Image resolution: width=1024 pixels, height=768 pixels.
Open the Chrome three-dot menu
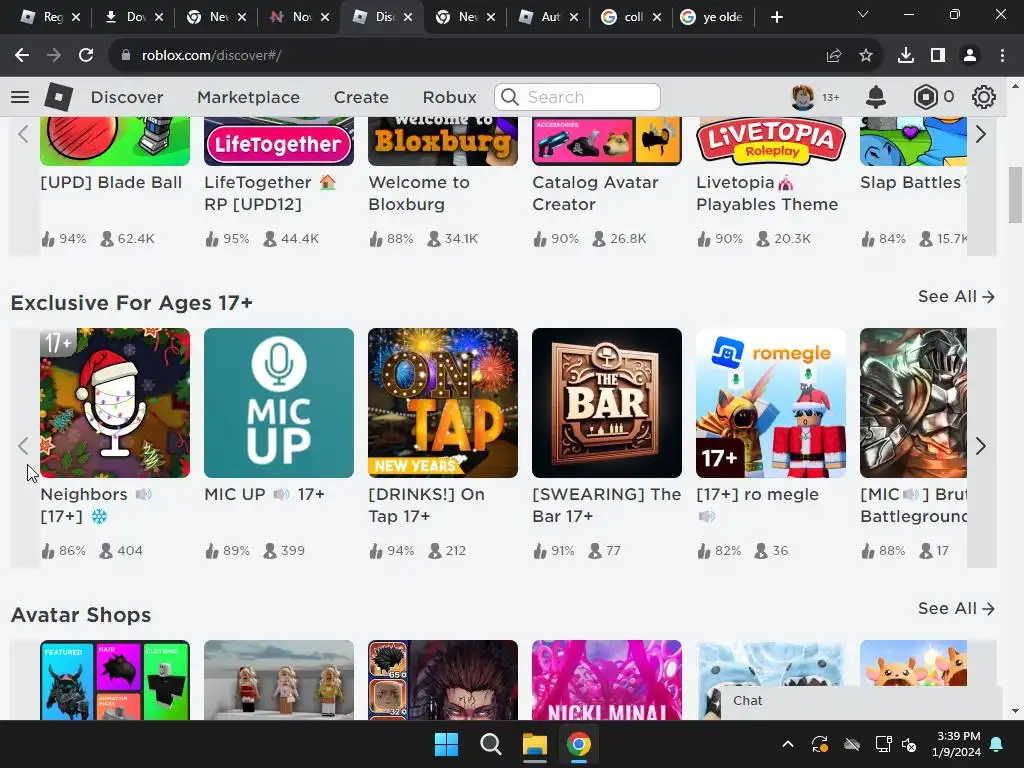point(1002,56)
